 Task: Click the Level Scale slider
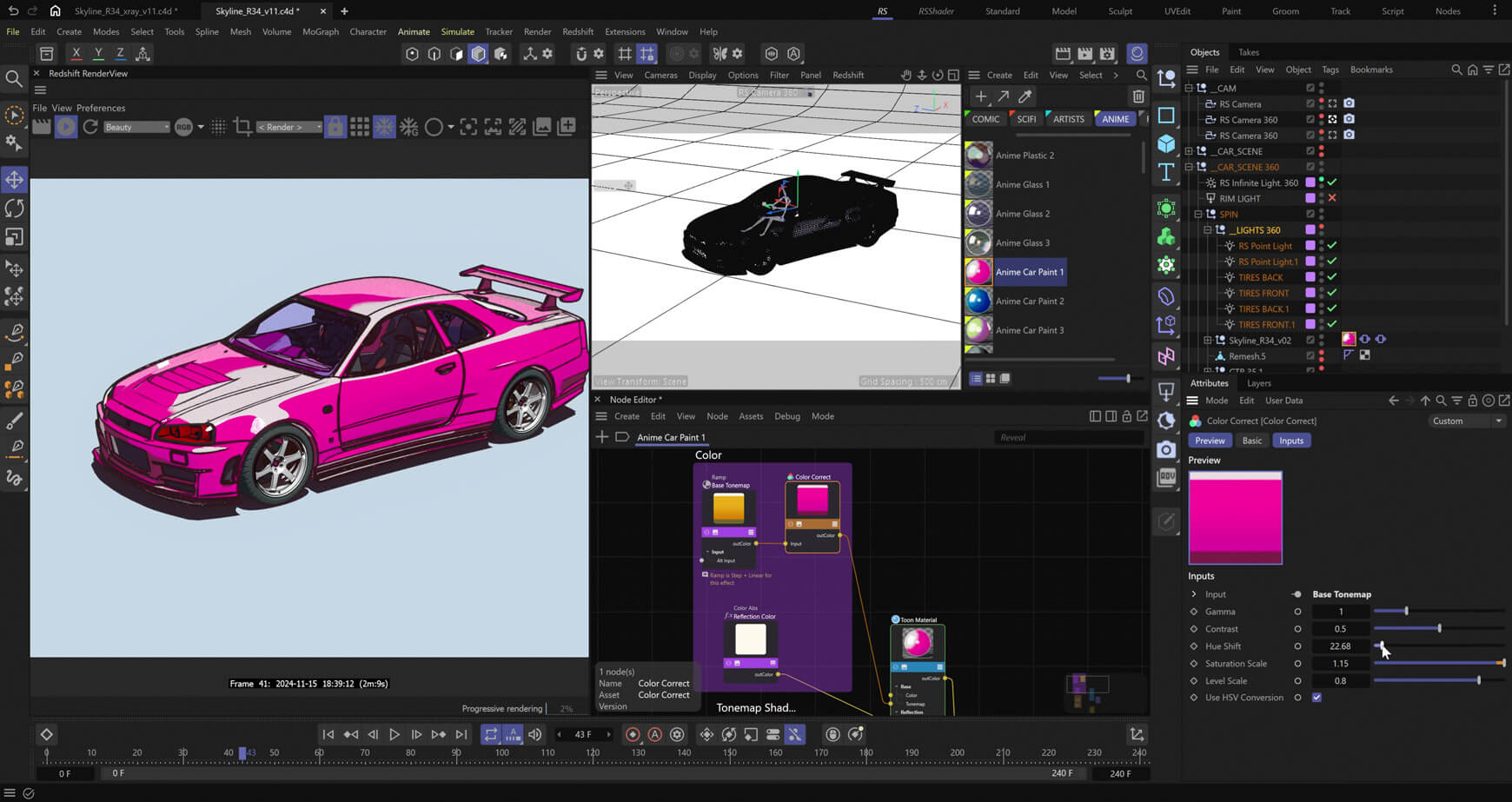1439,680
